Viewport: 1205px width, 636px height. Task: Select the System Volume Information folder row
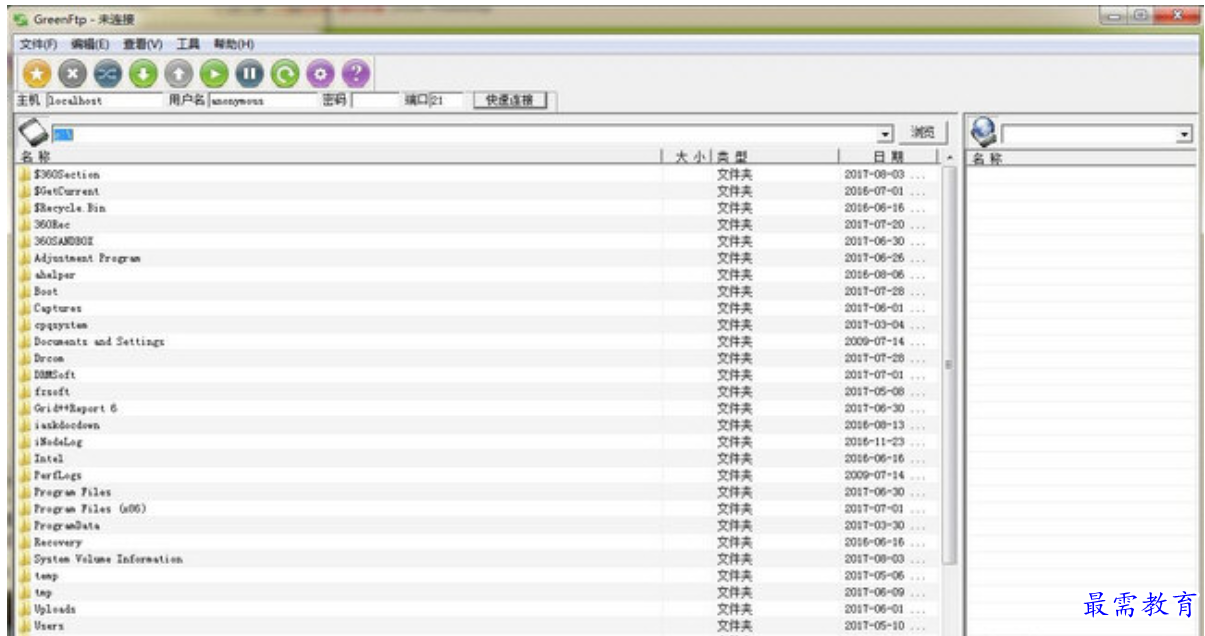coord(478,559)
